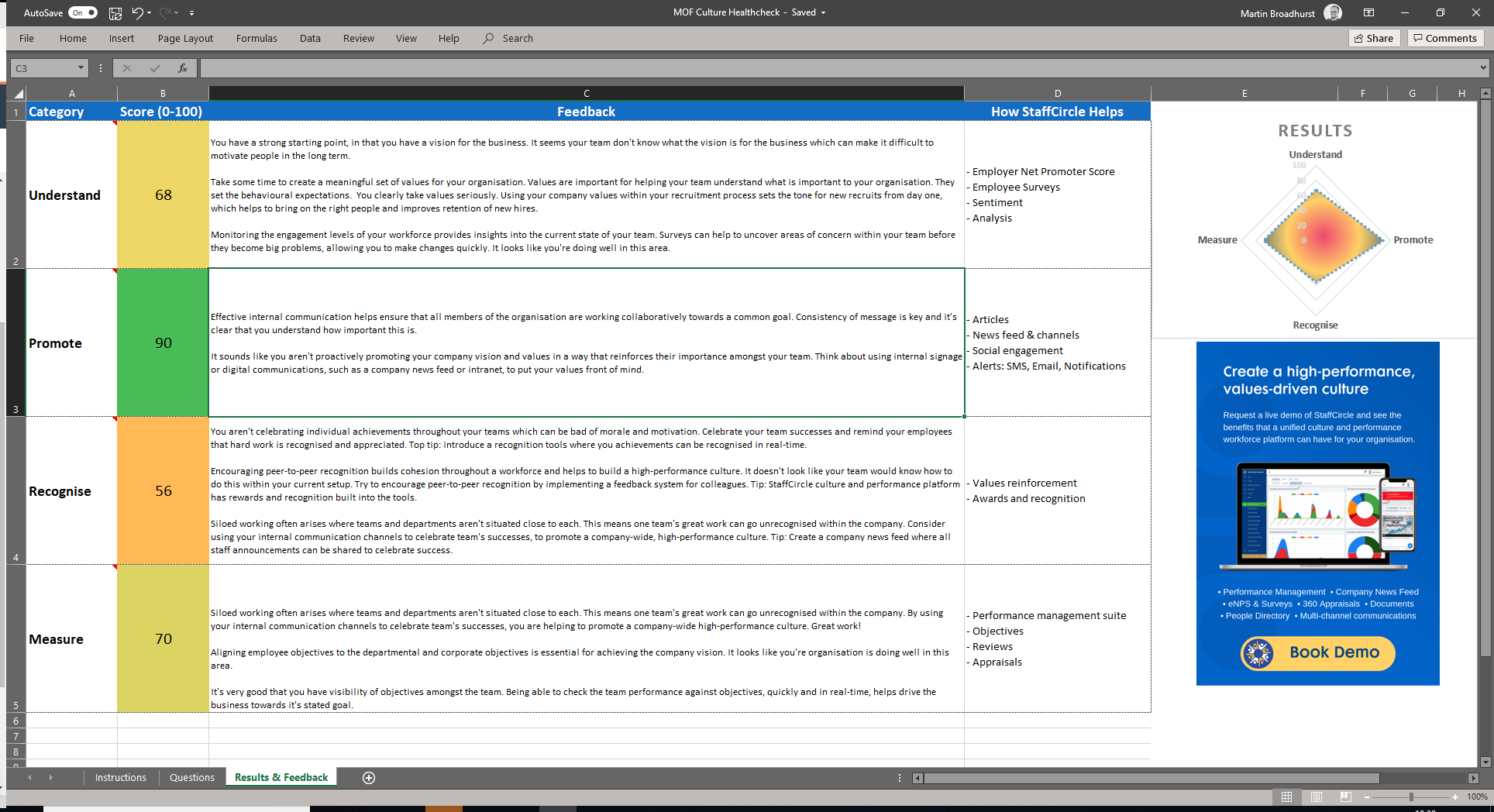The height and width of the screenshot is (812, 1494).
Task: Expand the formula bar chevron
Action: 1483,68
